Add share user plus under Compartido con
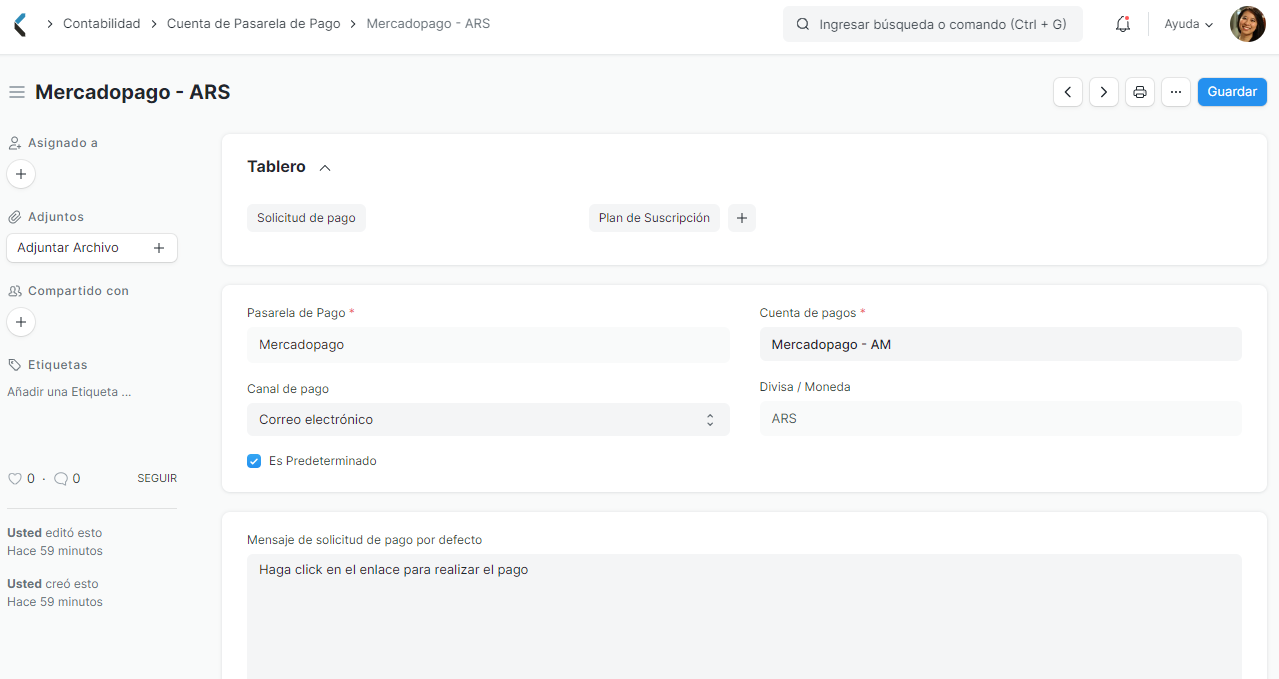Screen dimensions: 1279x679 (x=21, y=322)
